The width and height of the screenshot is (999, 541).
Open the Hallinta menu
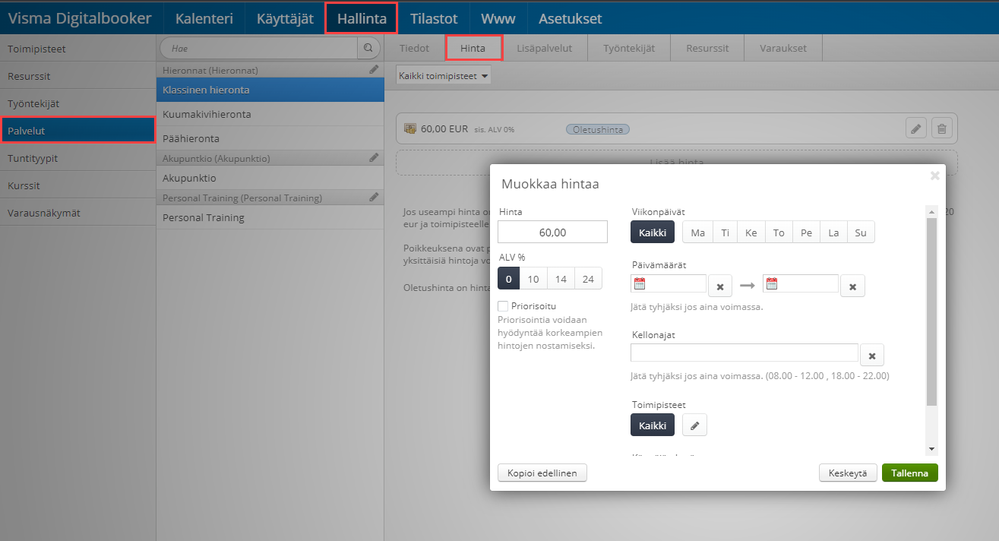click(361, 18)
